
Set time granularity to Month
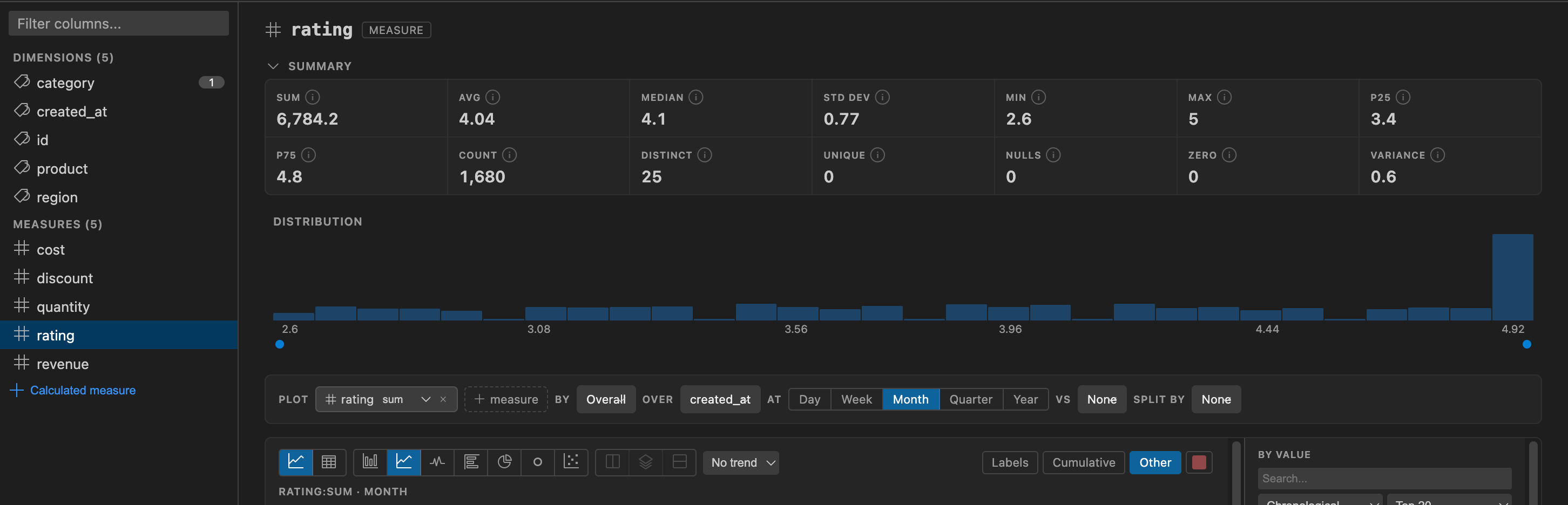point(910,399)
